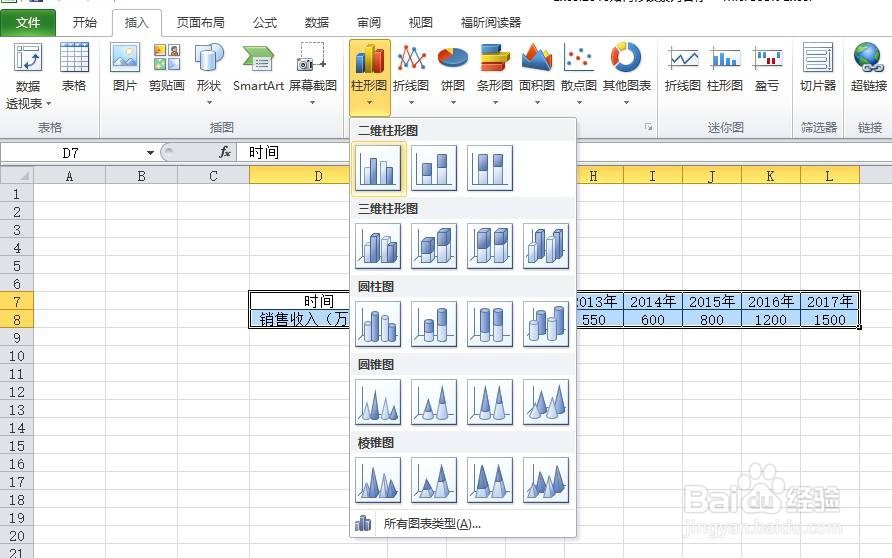Click the formula bar containing 时间
The height and width of the screenshot is (558, 892).
pos(563,152)
